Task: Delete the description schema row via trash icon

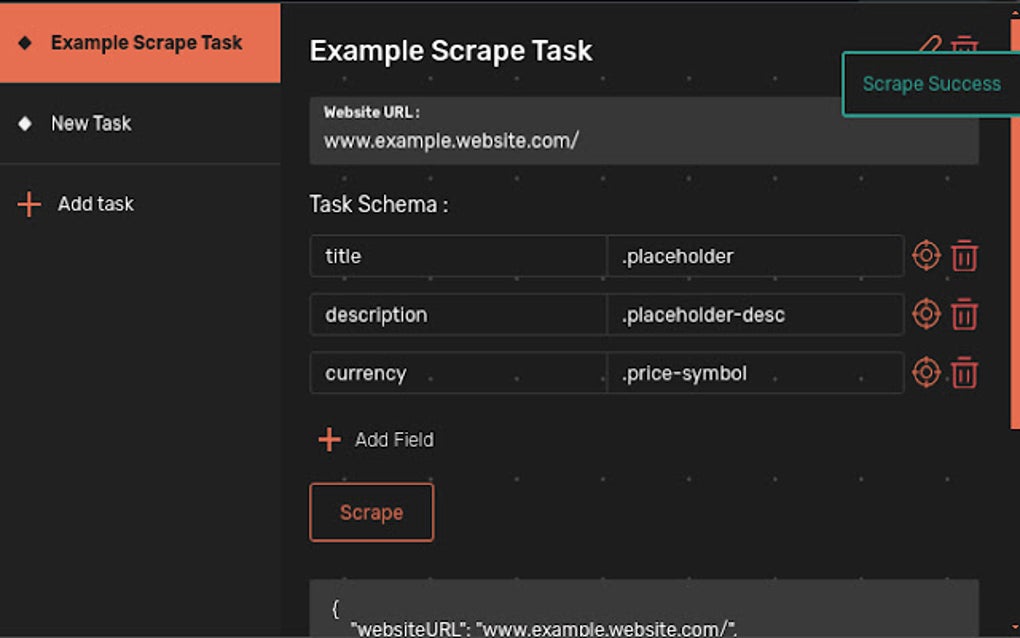Action: (964, 314)
